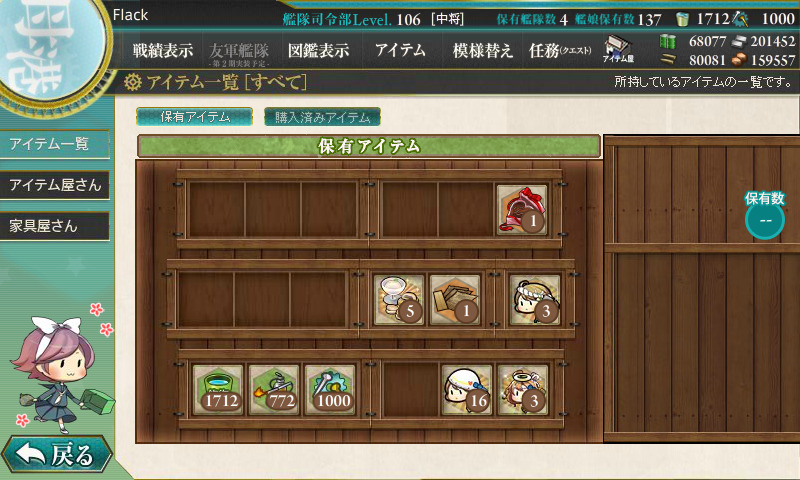Click the wooden planks item with count 1
This screenshot has width=800, height=480.
pyautogui.click(x=455, y=300)
